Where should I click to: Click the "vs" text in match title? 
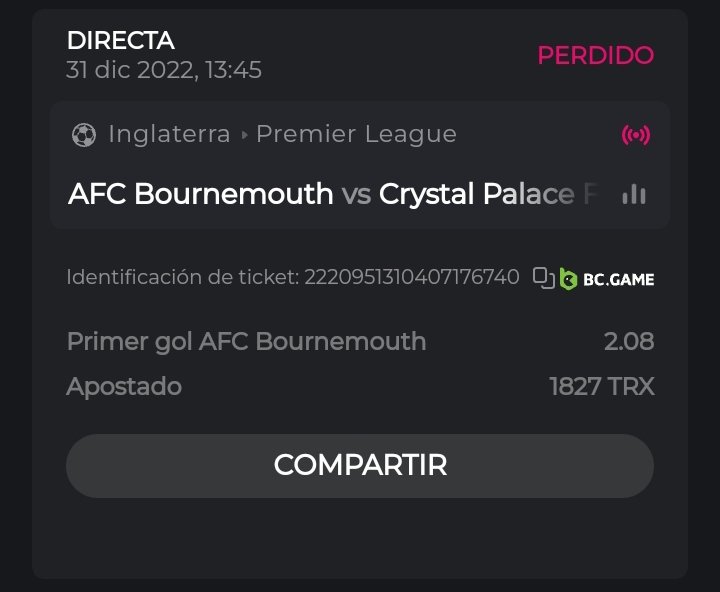click(356, 194)
